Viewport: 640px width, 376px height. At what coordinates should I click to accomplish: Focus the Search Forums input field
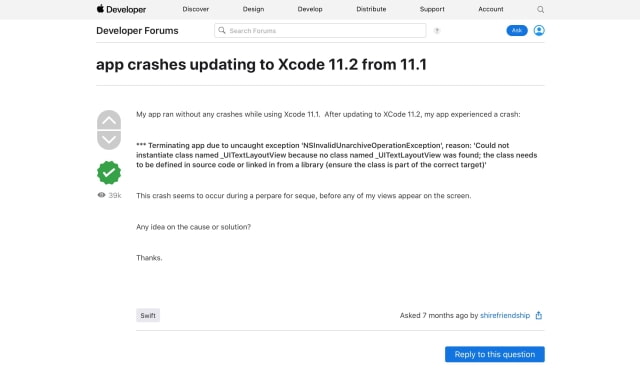click(x=320, y=31)
